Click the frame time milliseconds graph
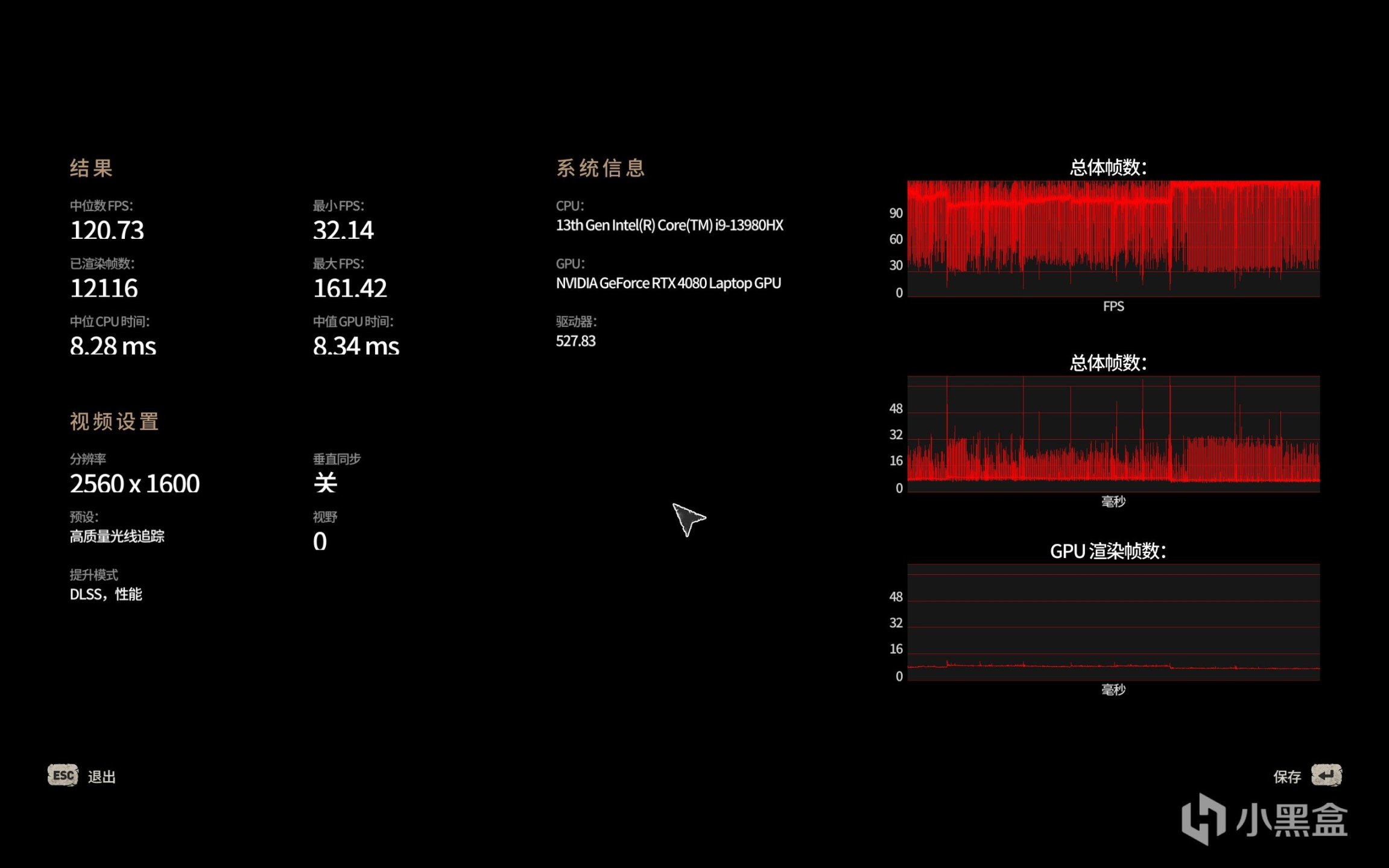1389x868 pixels. pos(1113,434)
